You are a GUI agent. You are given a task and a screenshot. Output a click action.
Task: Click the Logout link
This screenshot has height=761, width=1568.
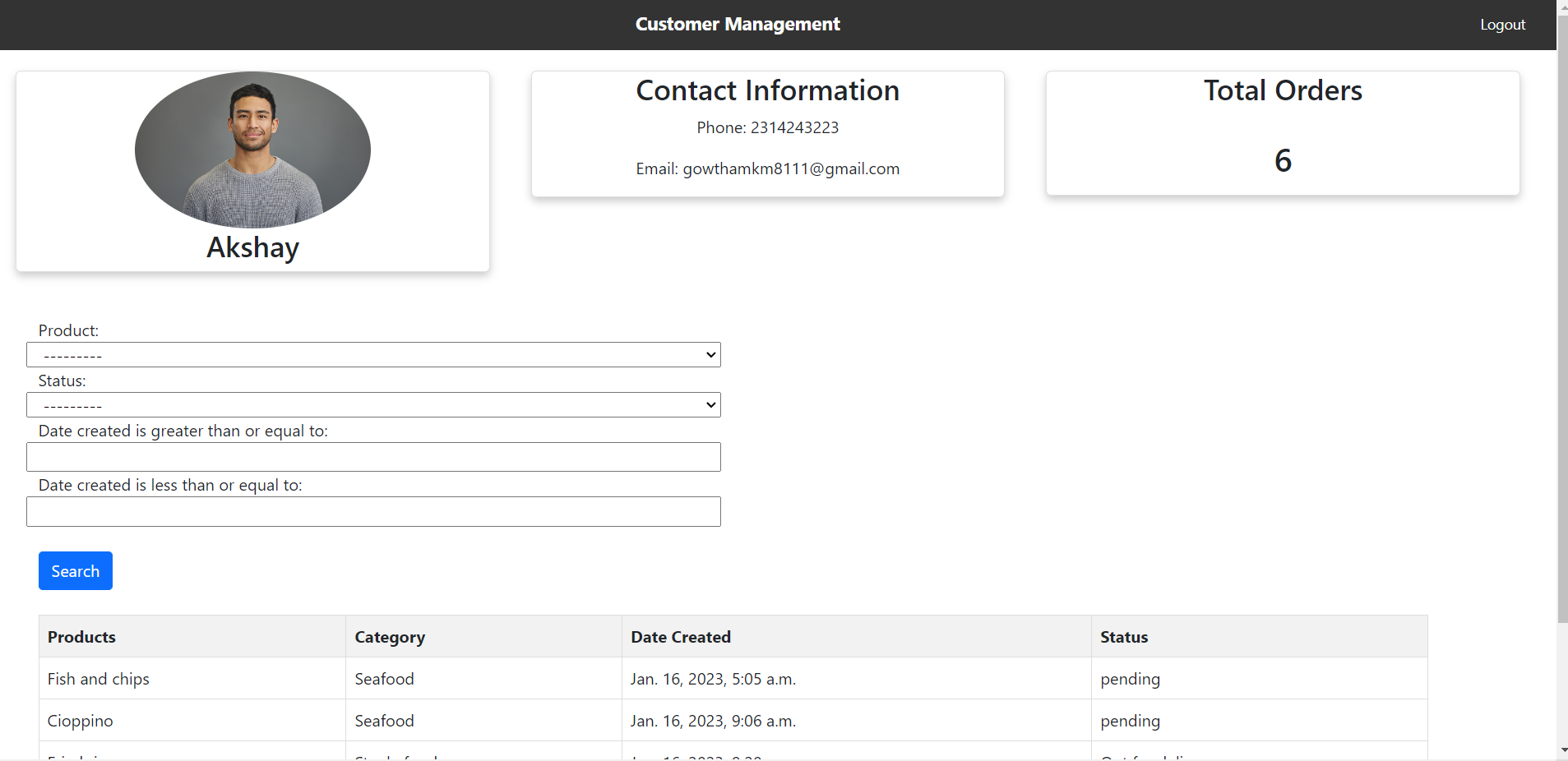[1502, 24]
